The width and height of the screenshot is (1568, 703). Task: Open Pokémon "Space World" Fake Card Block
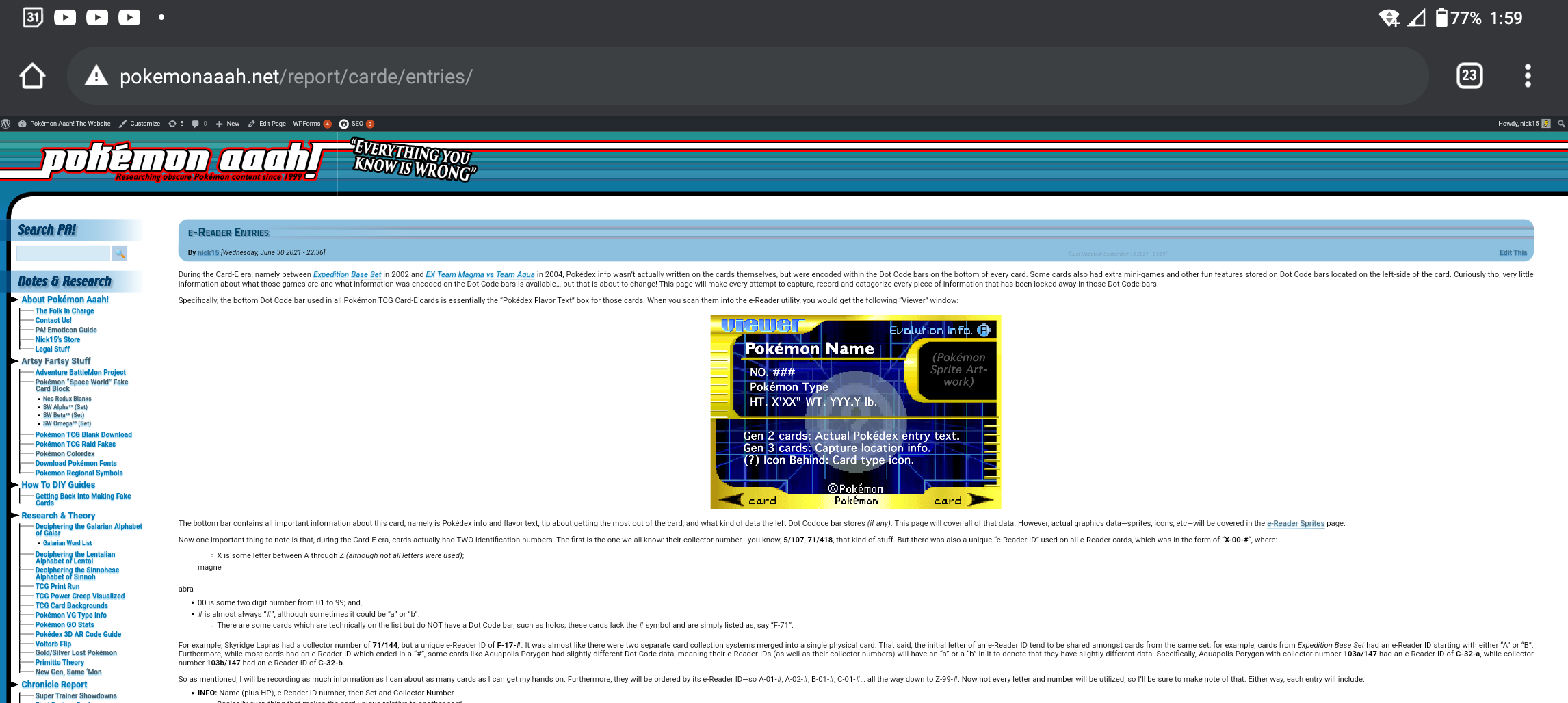click(81, 386)
